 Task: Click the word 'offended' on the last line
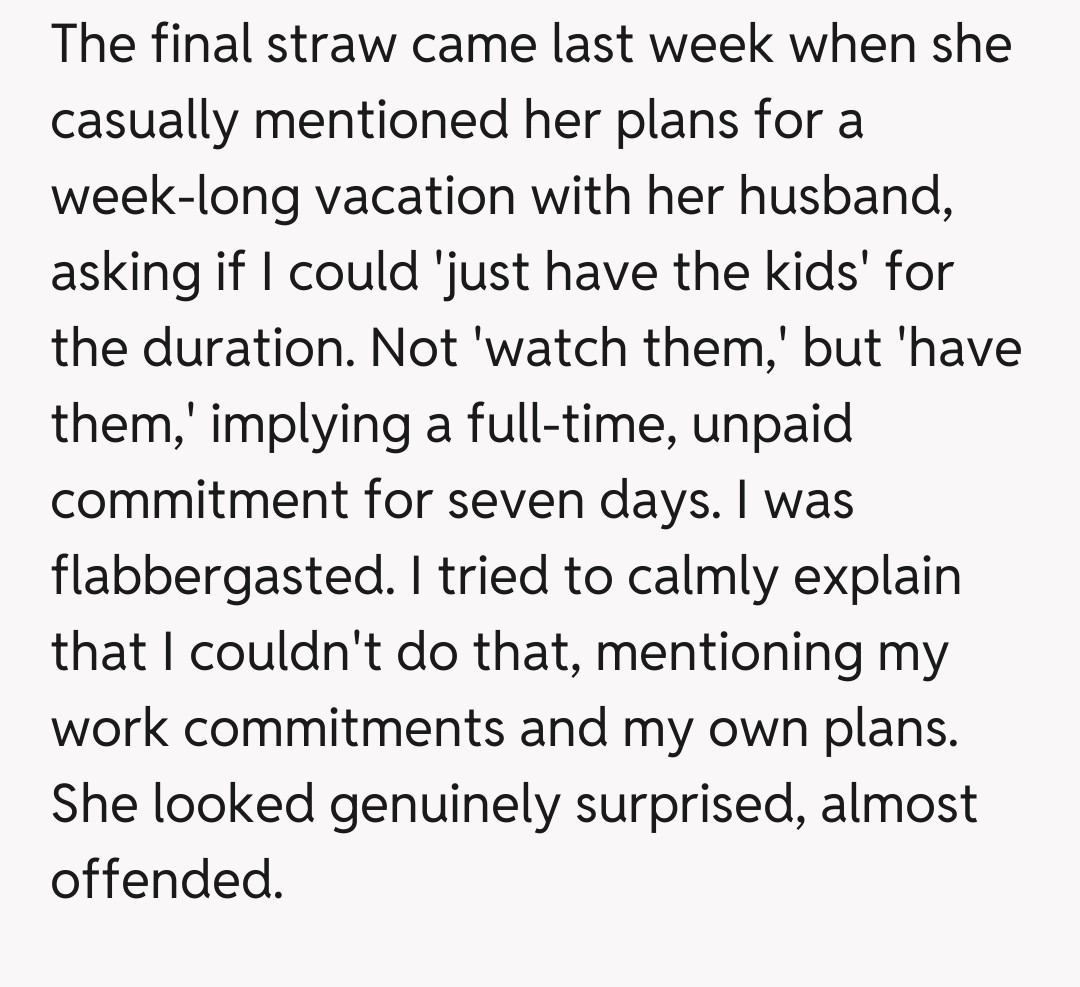tap(161, 880)
